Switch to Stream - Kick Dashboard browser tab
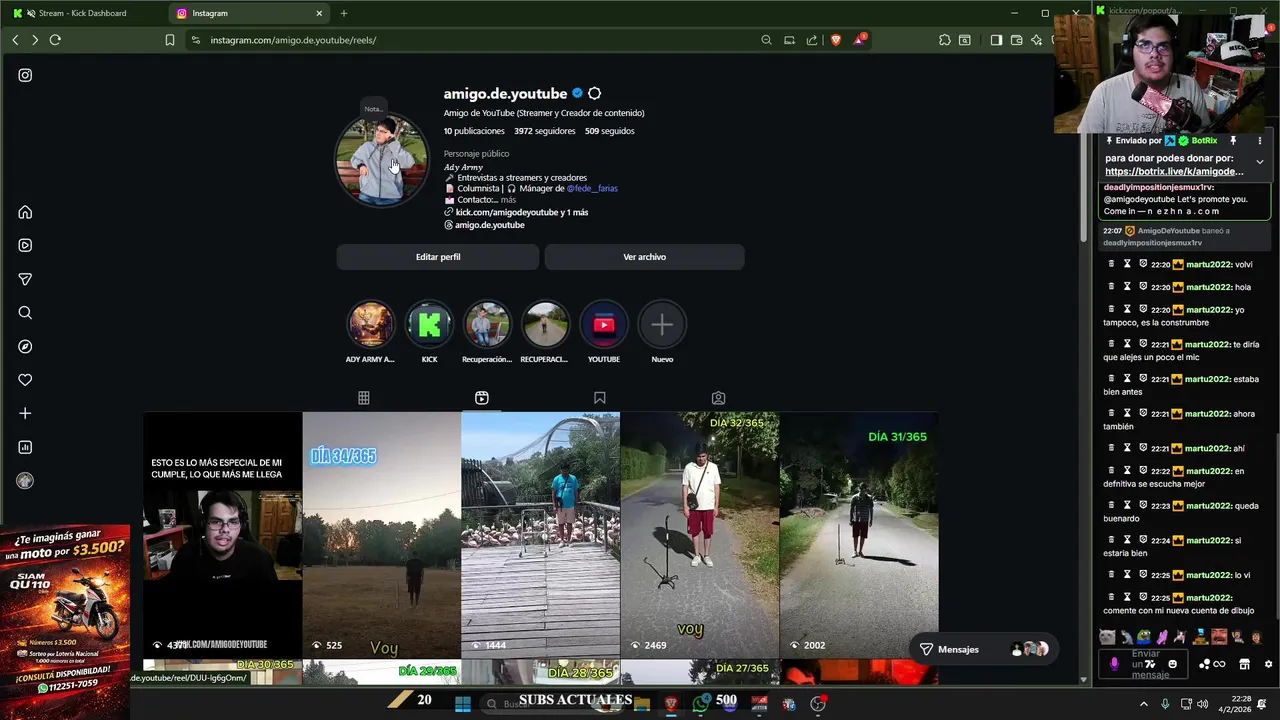 click(84, 13)
